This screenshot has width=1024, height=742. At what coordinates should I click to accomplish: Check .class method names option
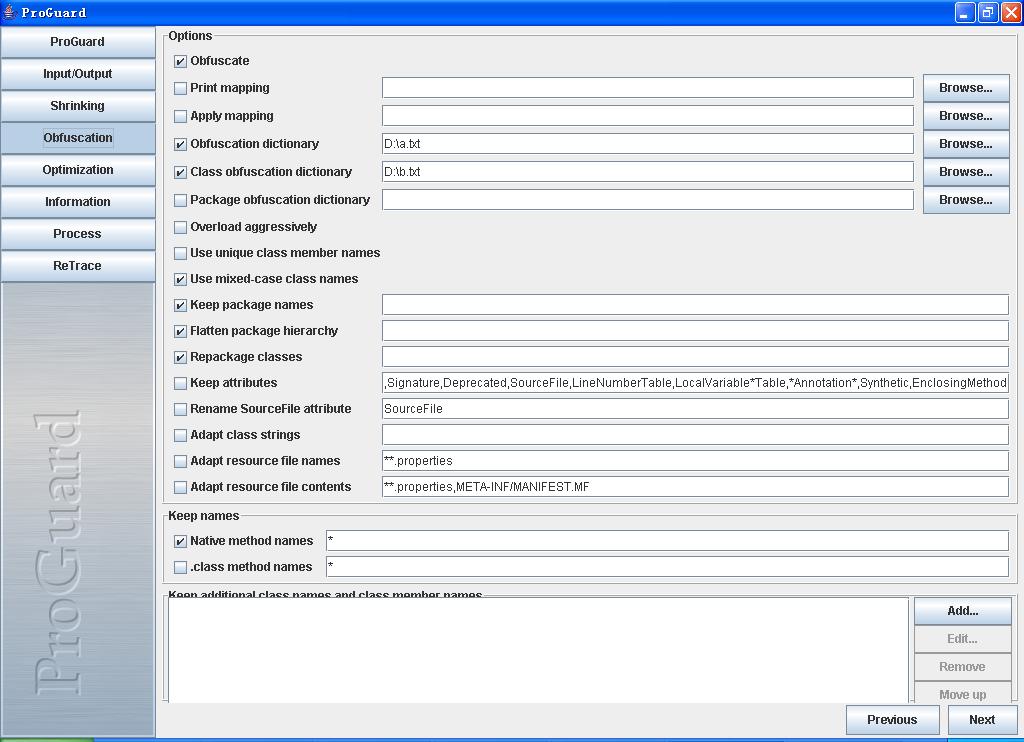180,568
